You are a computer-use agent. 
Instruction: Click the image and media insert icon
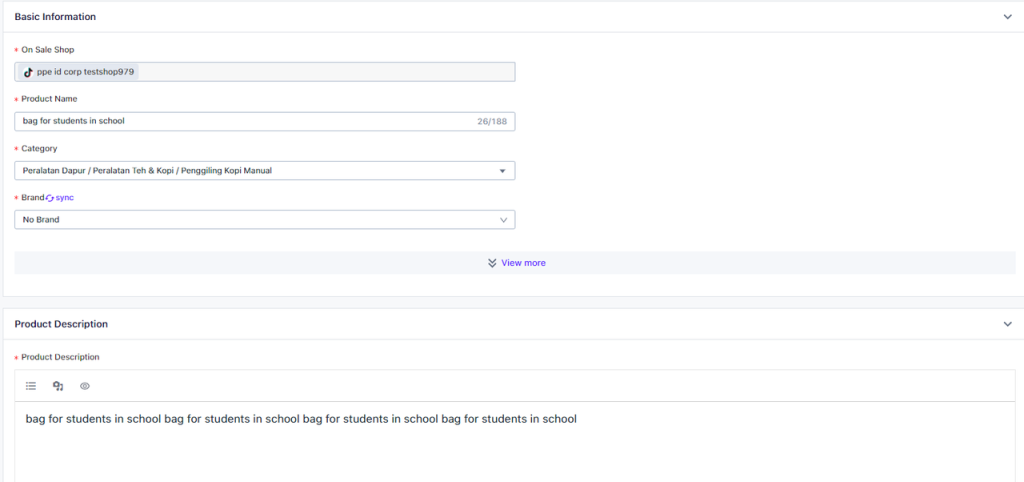tap(58, 386)
